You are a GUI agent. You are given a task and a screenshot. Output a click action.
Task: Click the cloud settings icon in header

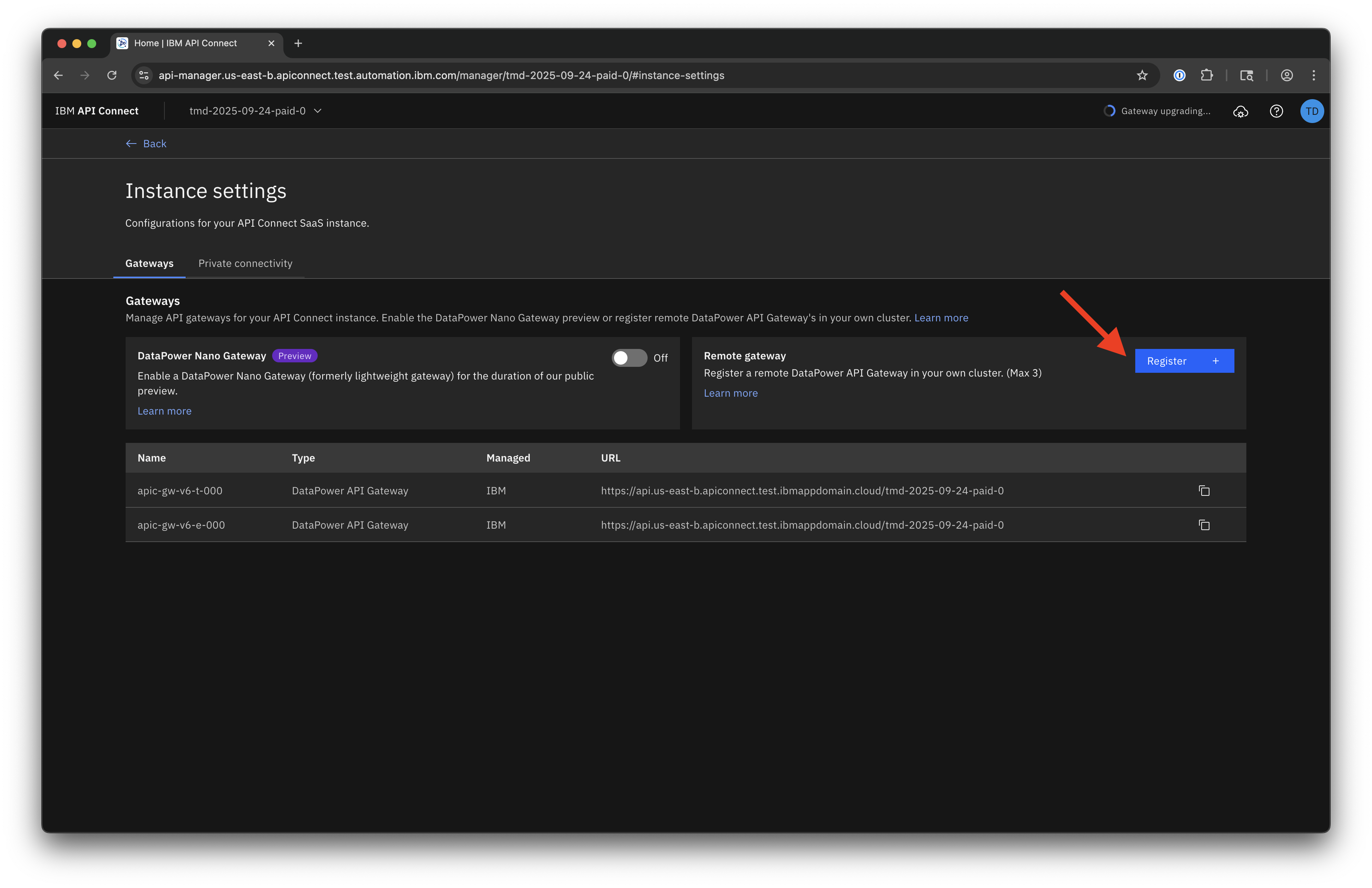1240,111
